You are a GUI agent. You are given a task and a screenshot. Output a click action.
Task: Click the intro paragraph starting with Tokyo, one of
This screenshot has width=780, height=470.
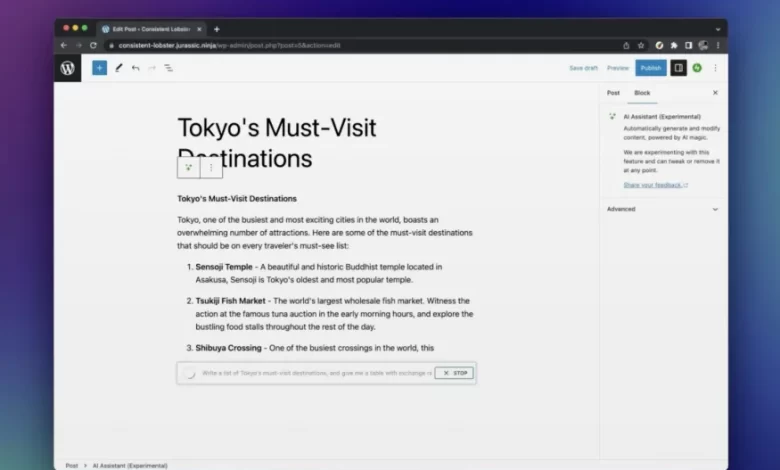325,232
